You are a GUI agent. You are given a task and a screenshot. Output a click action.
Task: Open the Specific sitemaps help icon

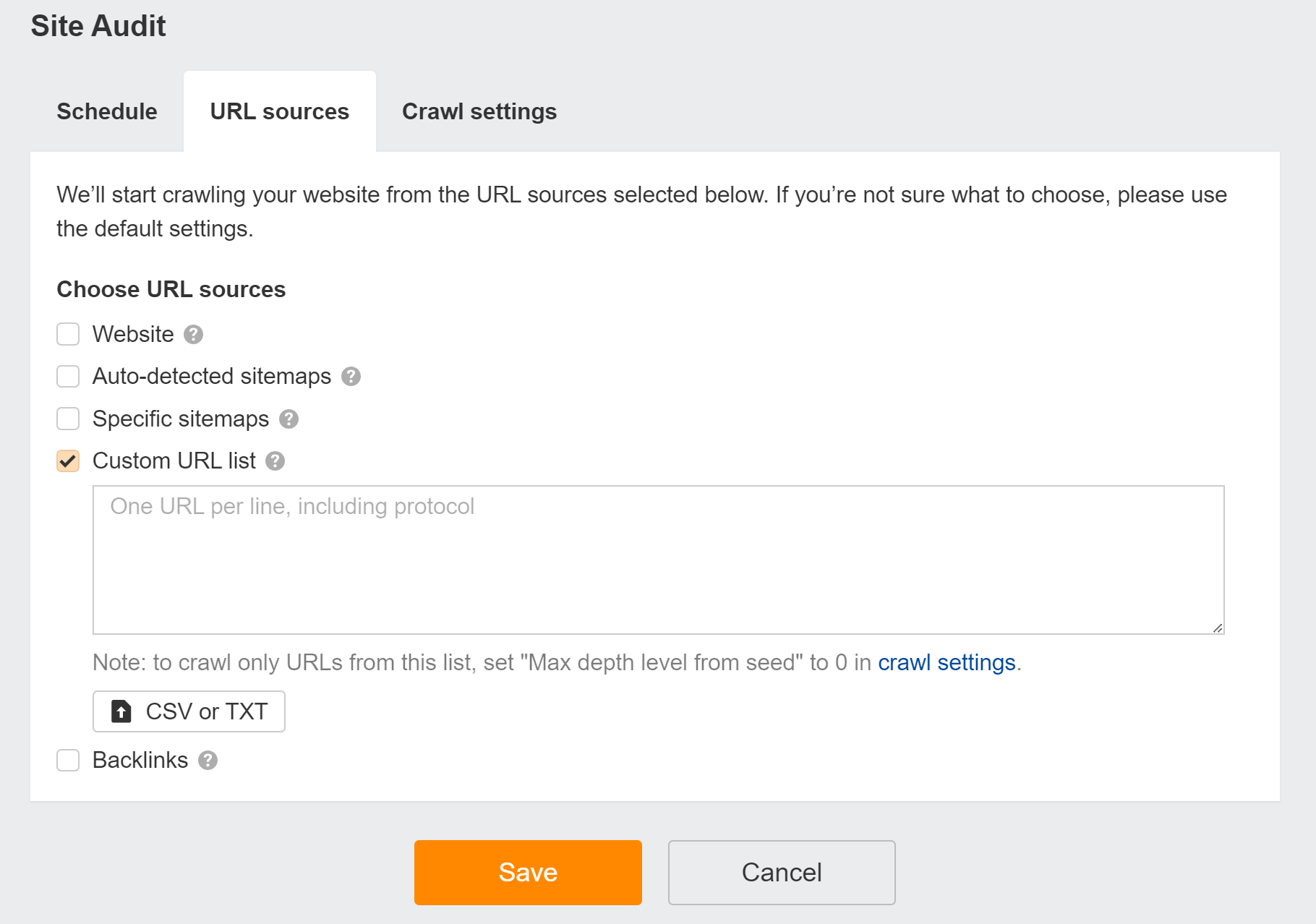pos(289,419)
